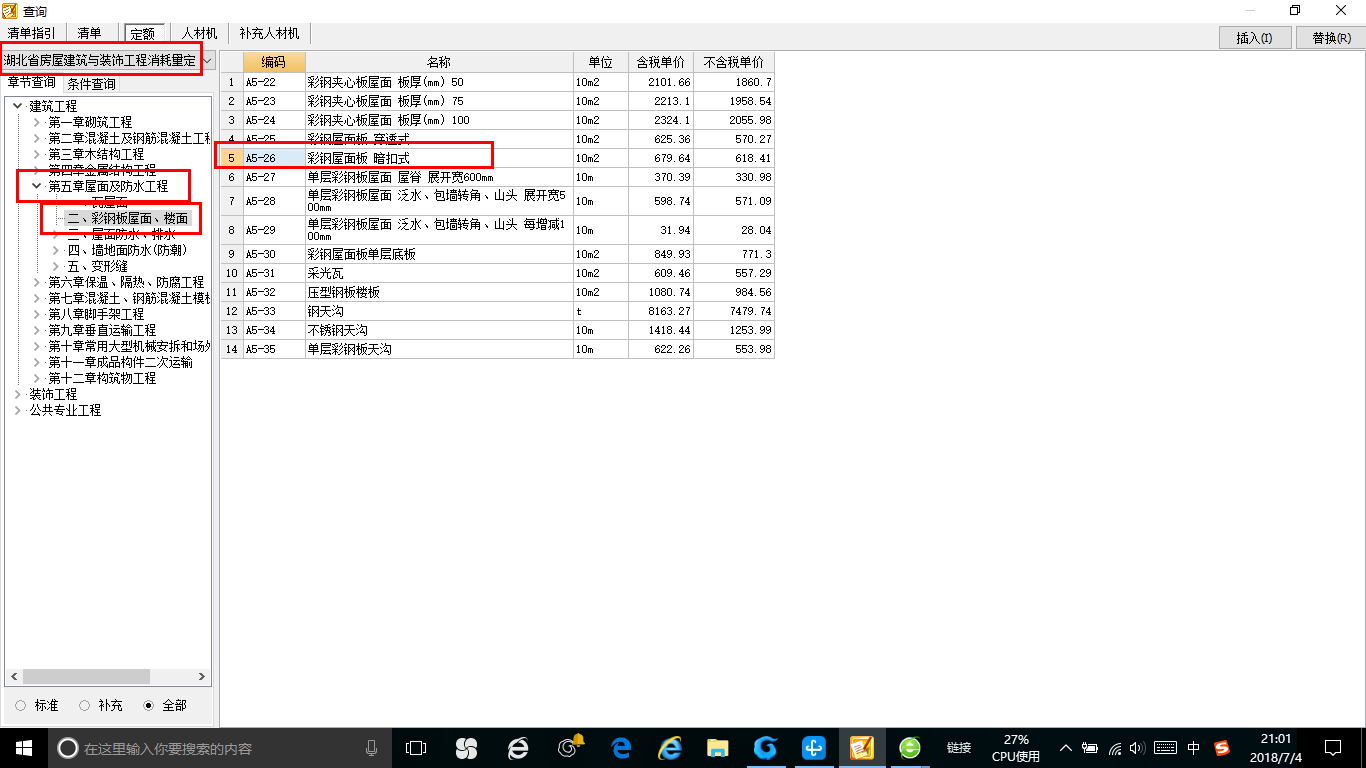Viewport: 1366px width, 768px height.
Task: Select the A5-22 code cell
Action: pyautogui.click(x=274, y=82)
